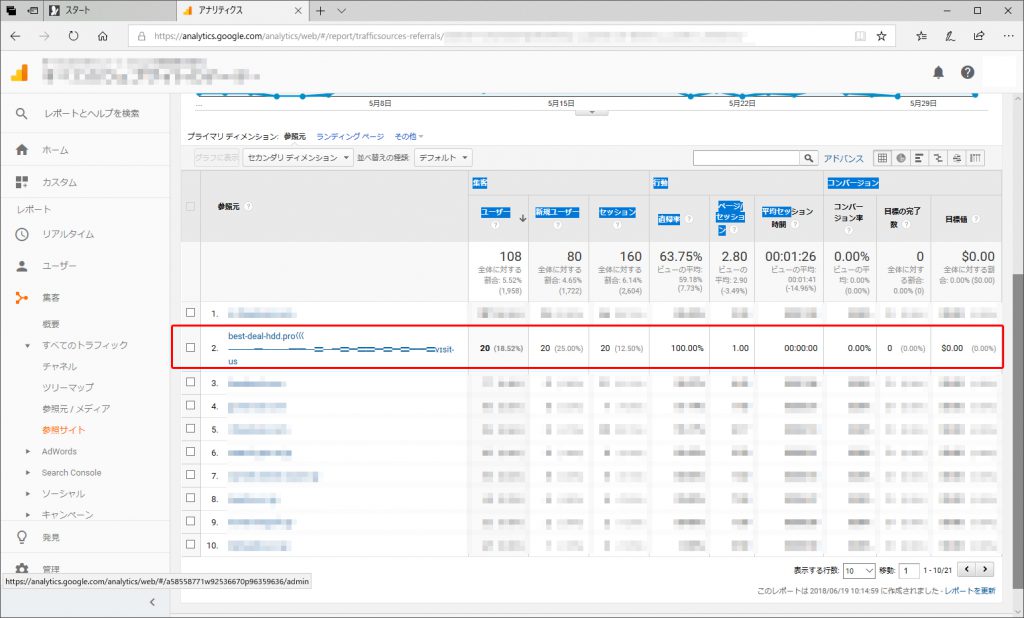1024x618 pixels.
Task: Add this page to favorites (star)
Action: [x=882, y=36]
